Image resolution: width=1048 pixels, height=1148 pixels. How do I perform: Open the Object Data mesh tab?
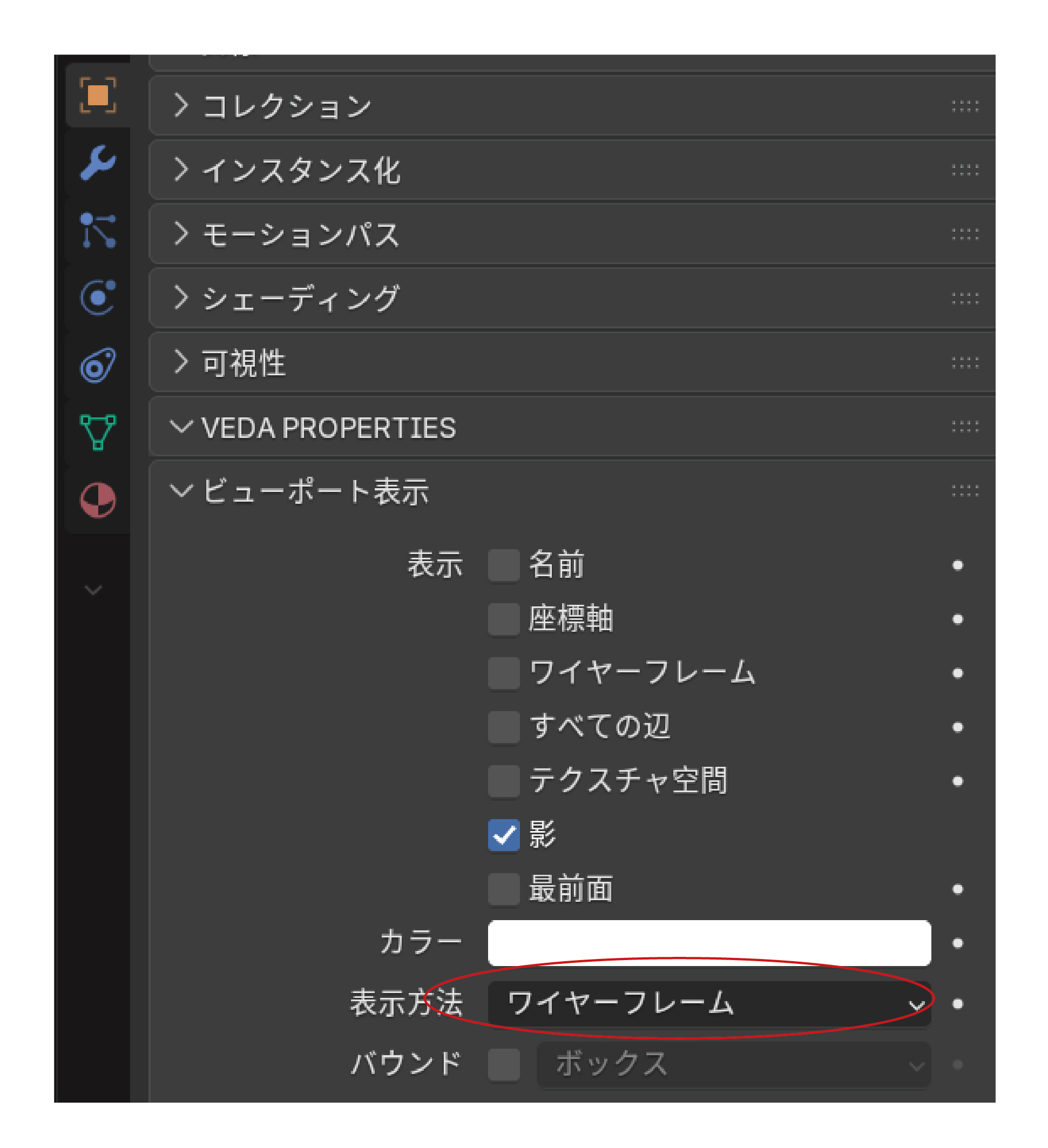point(98,432)
